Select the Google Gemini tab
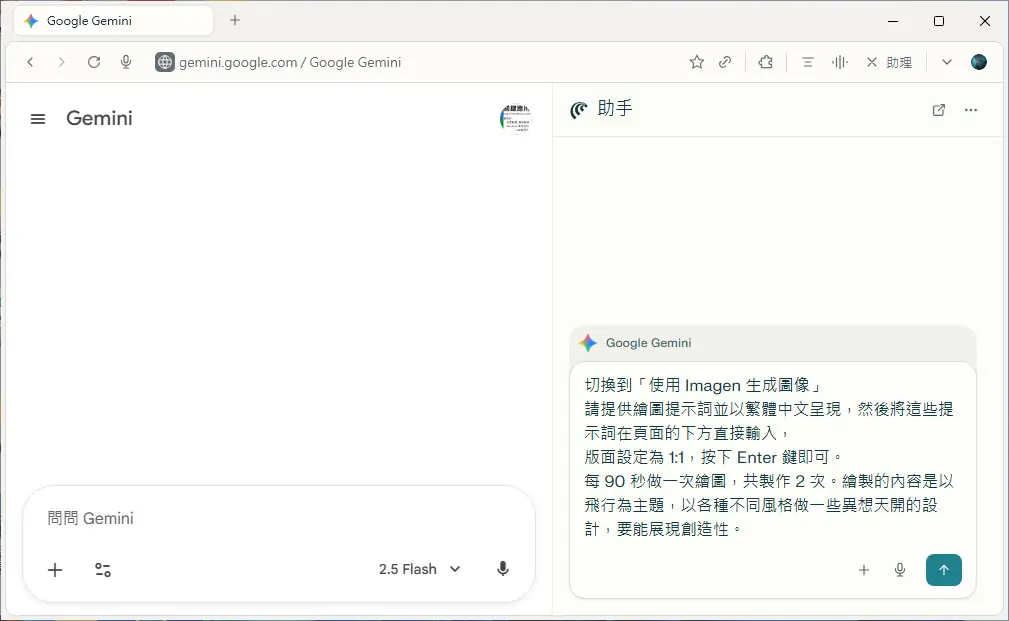This screenshot has width=1009, height=621. [113, 21]
